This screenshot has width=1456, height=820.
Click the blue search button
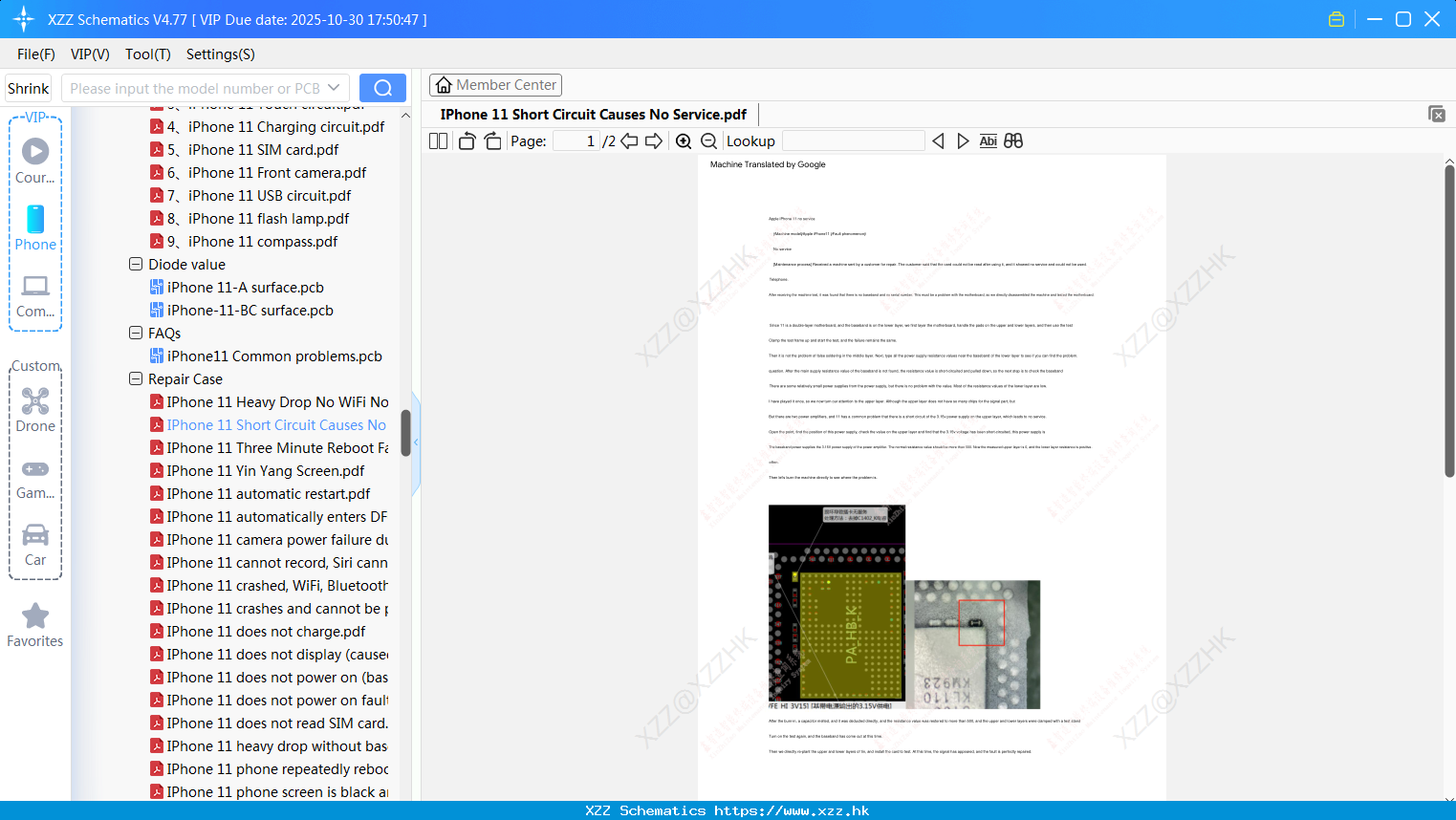pyautogui.click(x=382, y=88)
